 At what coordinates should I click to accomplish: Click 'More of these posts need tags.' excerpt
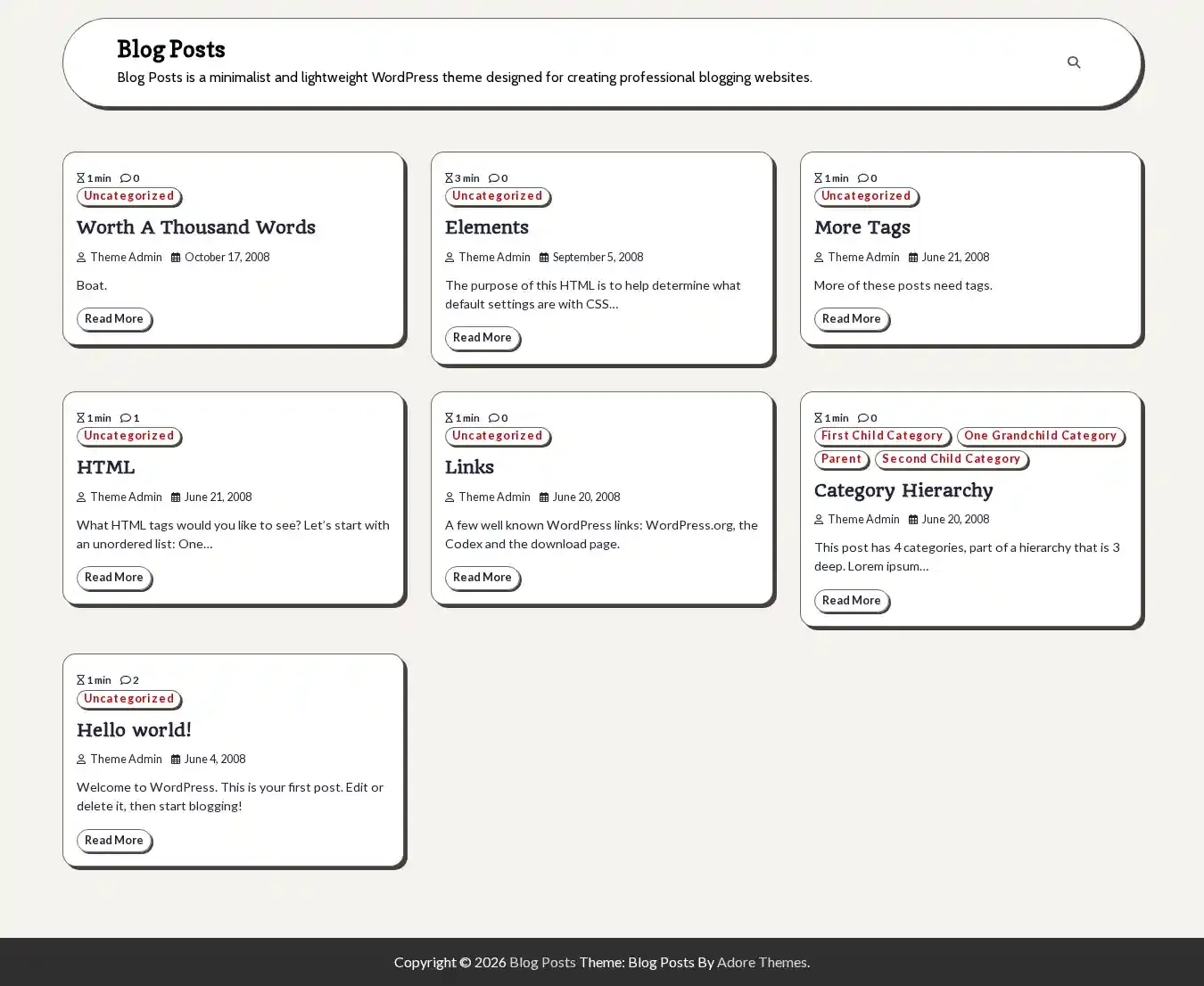click(x=903, y=285)
